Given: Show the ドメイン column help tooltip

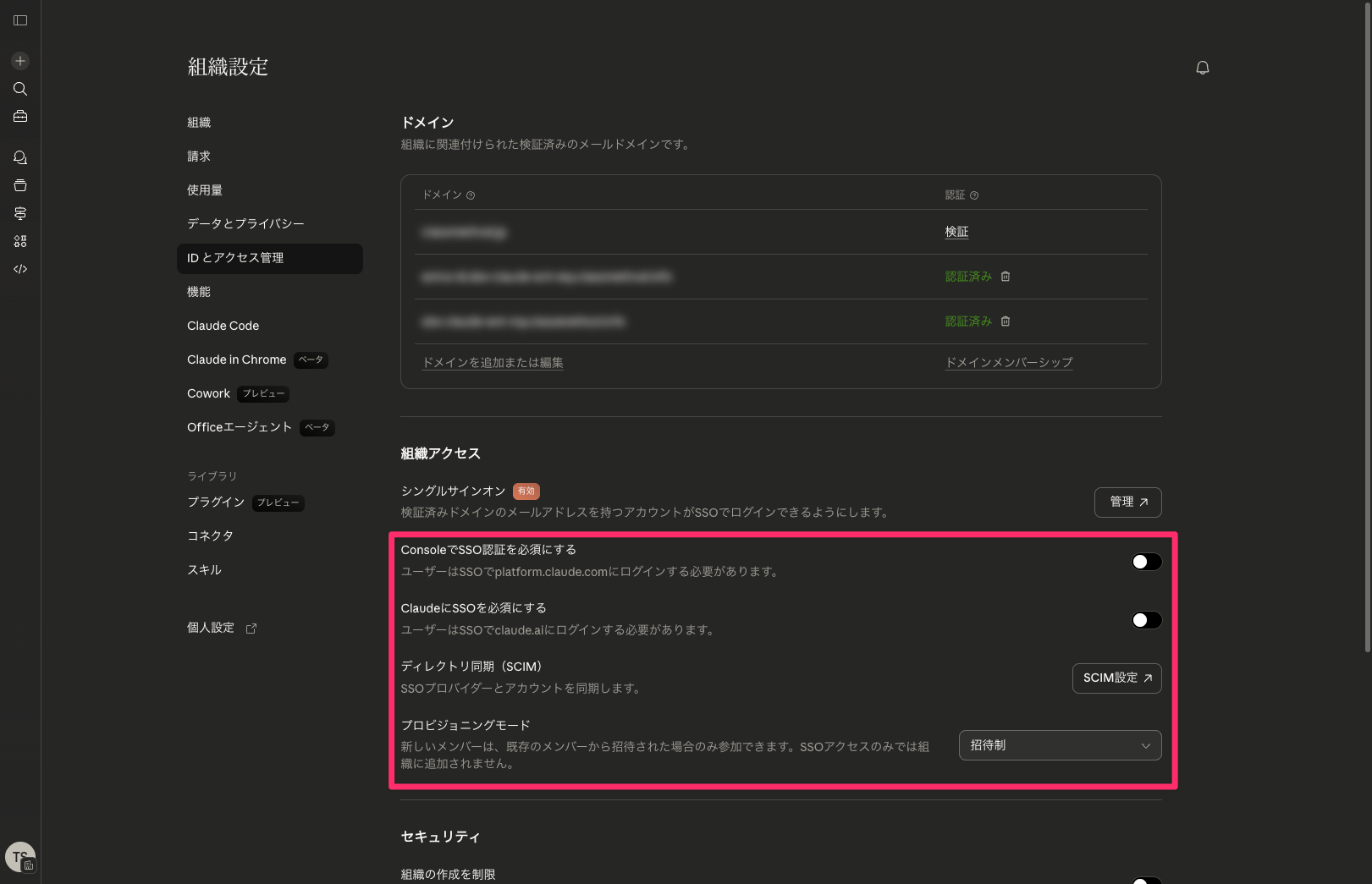Looking at the screenshot, I should coord(471,195).
